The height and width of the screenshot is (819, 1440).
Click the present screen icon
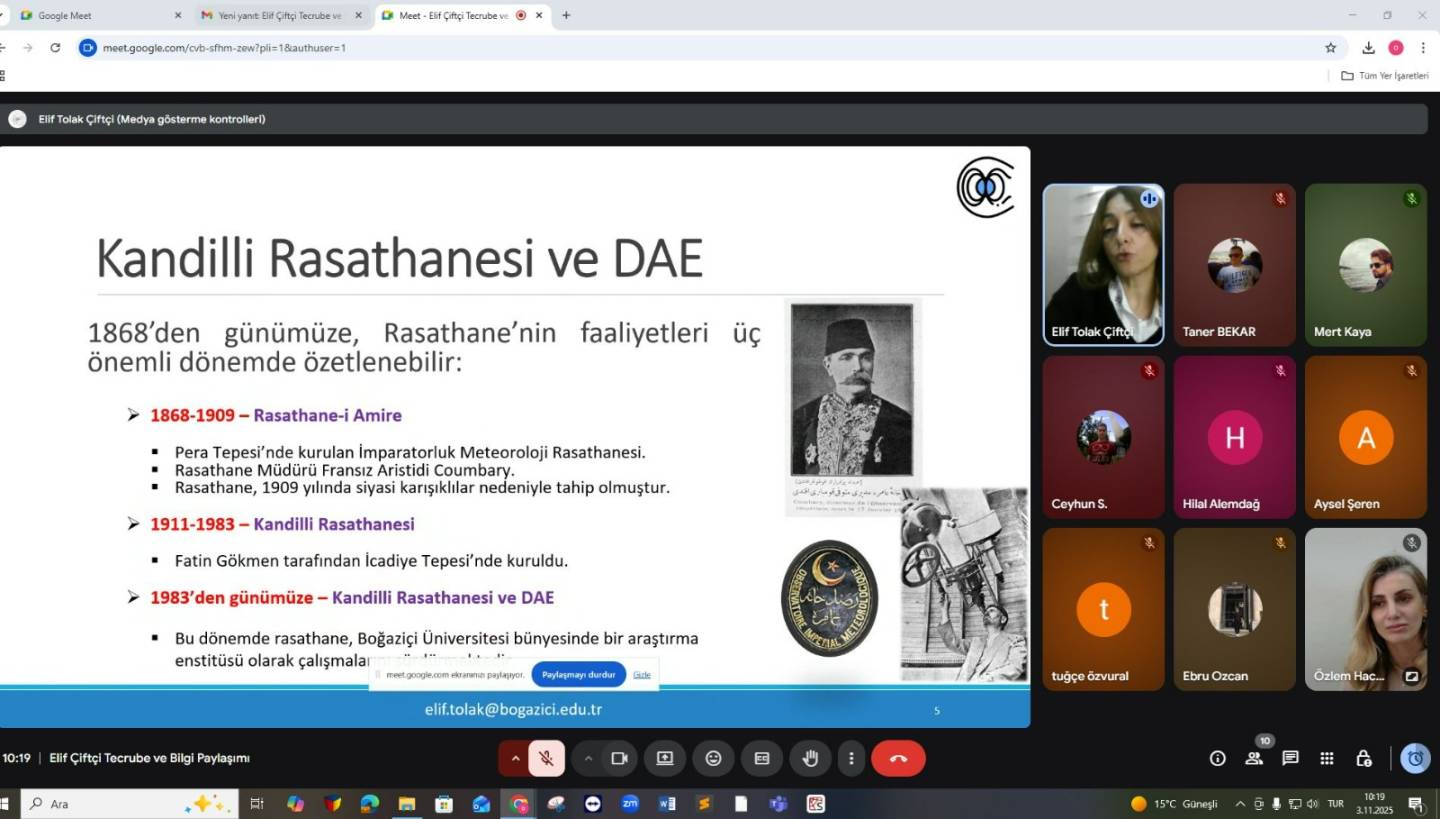pos(665,758)
